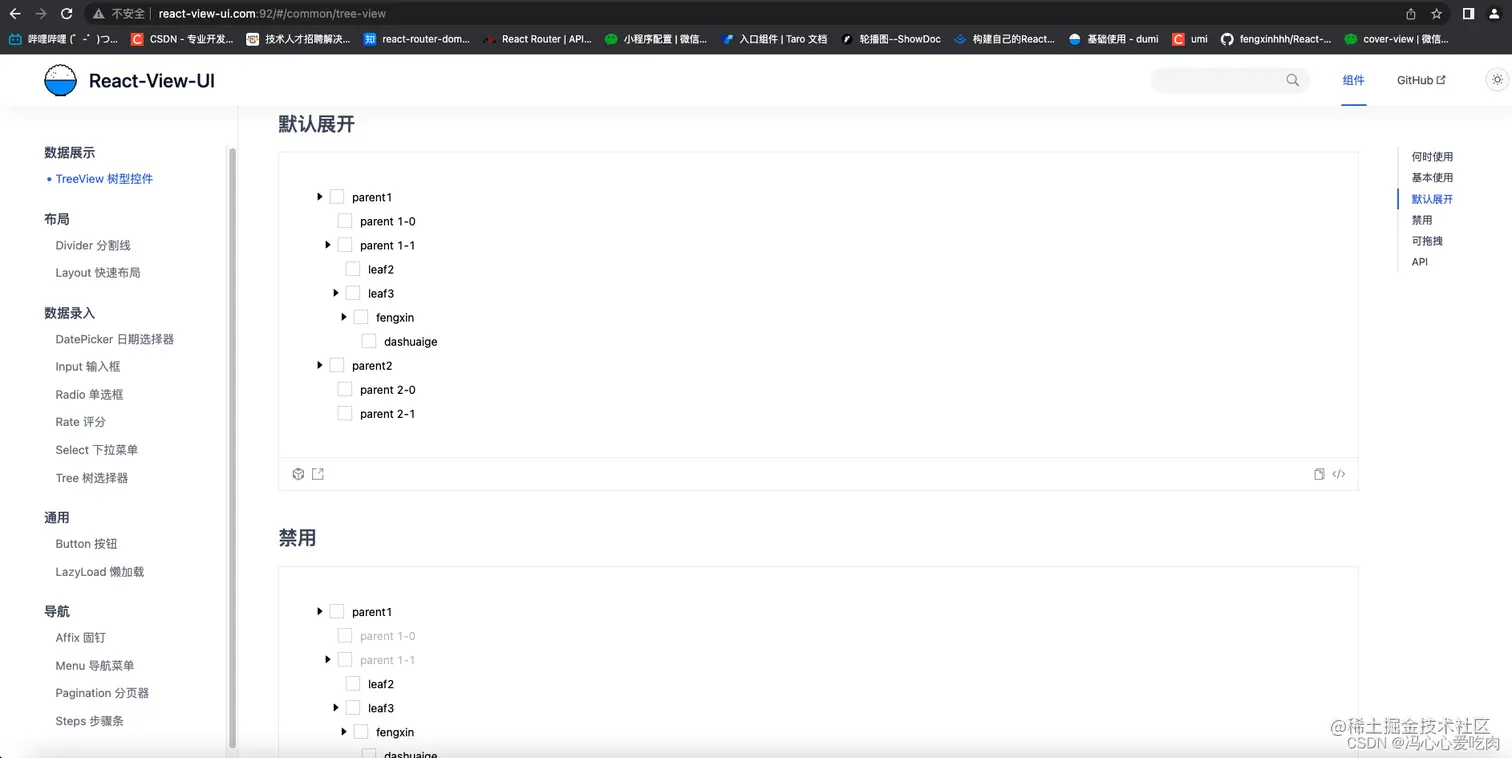Show source code brackets icon
Screen dimensions: 1512x758
[x=1339, y=474]
